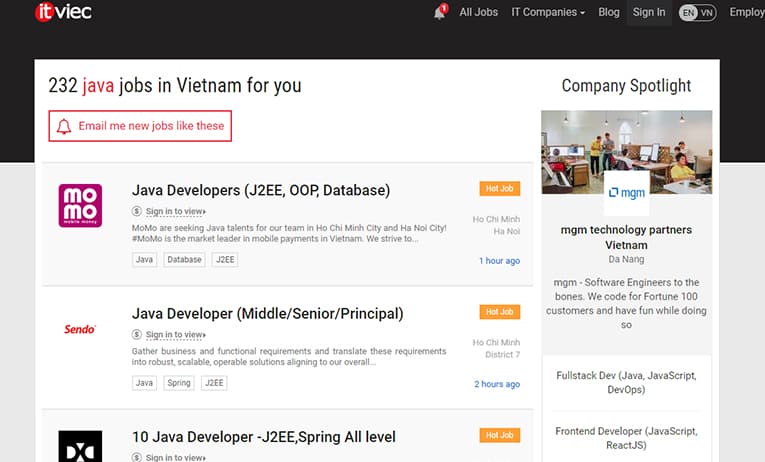
Task: Click the Java tag on MoMo job
Action: pos(144,260)
